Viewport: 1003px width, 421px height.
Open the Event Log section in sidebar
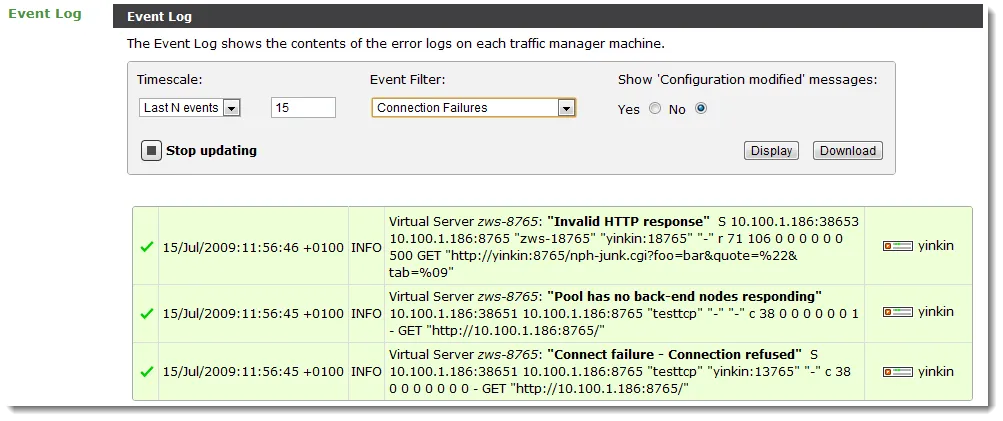pos(45,13)
